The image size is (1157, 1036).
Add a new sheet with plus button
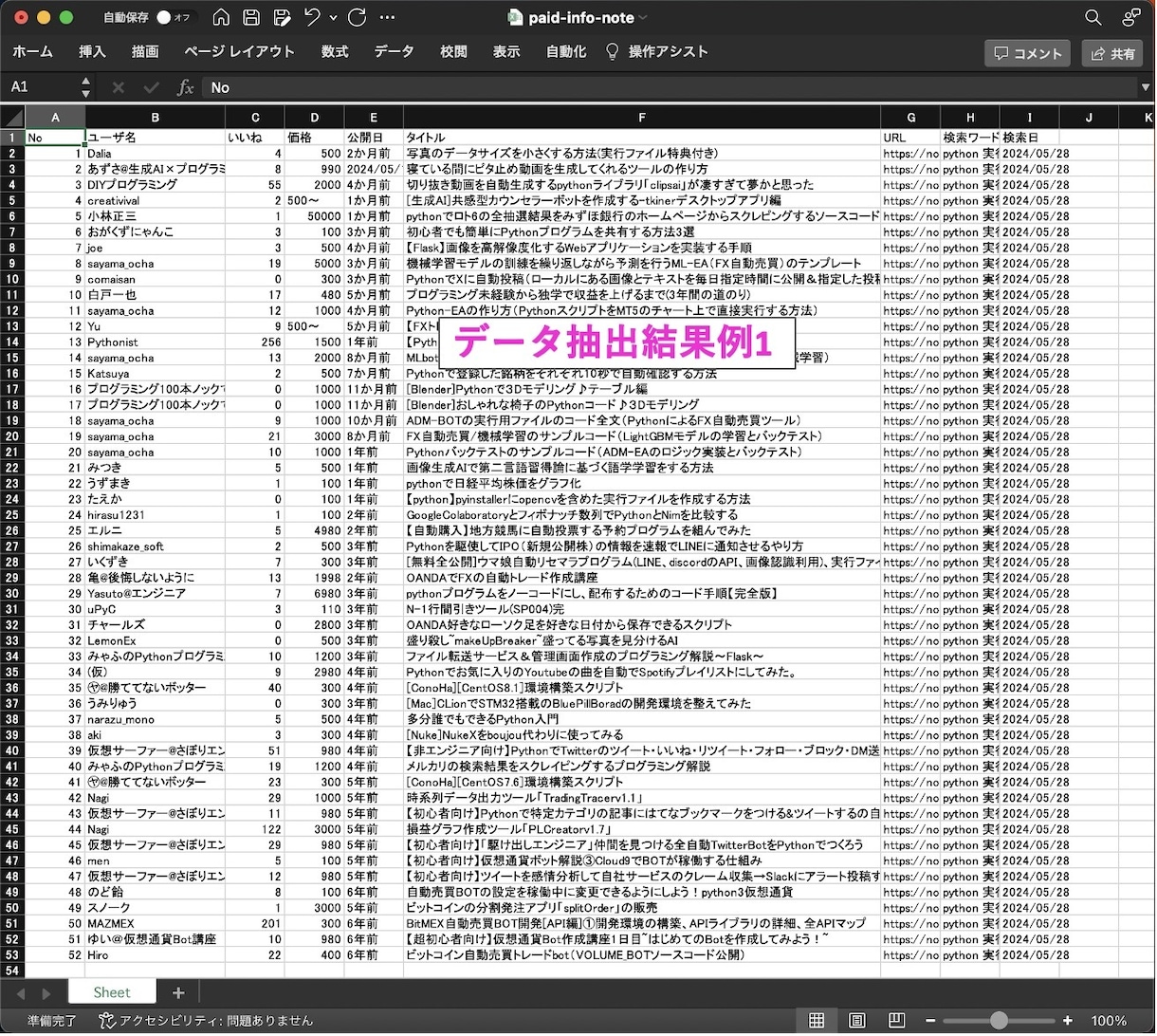(177, 992)
